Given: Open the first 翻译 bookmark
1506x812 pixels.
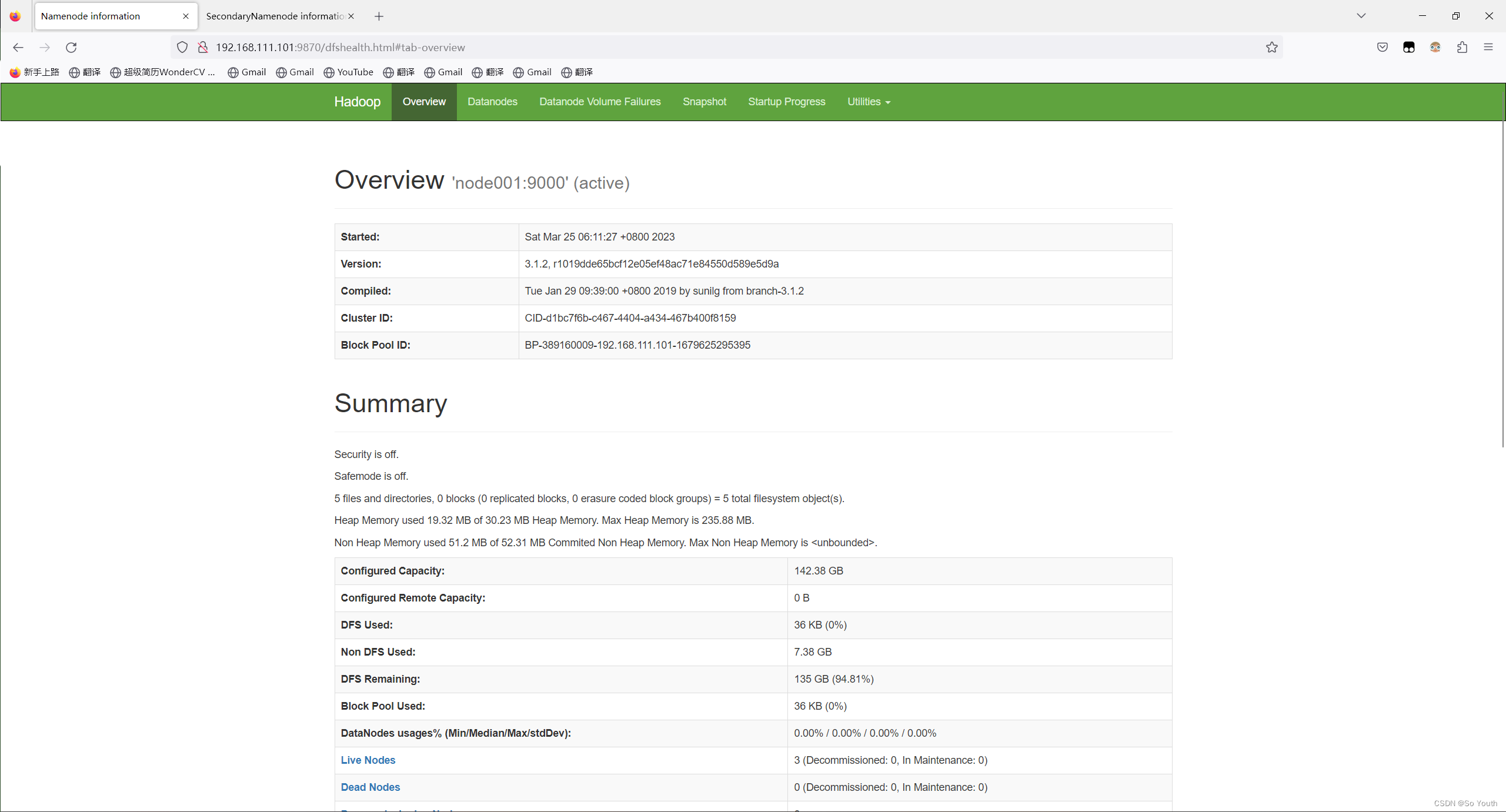Looking at the screenshot, I should 85,72.
